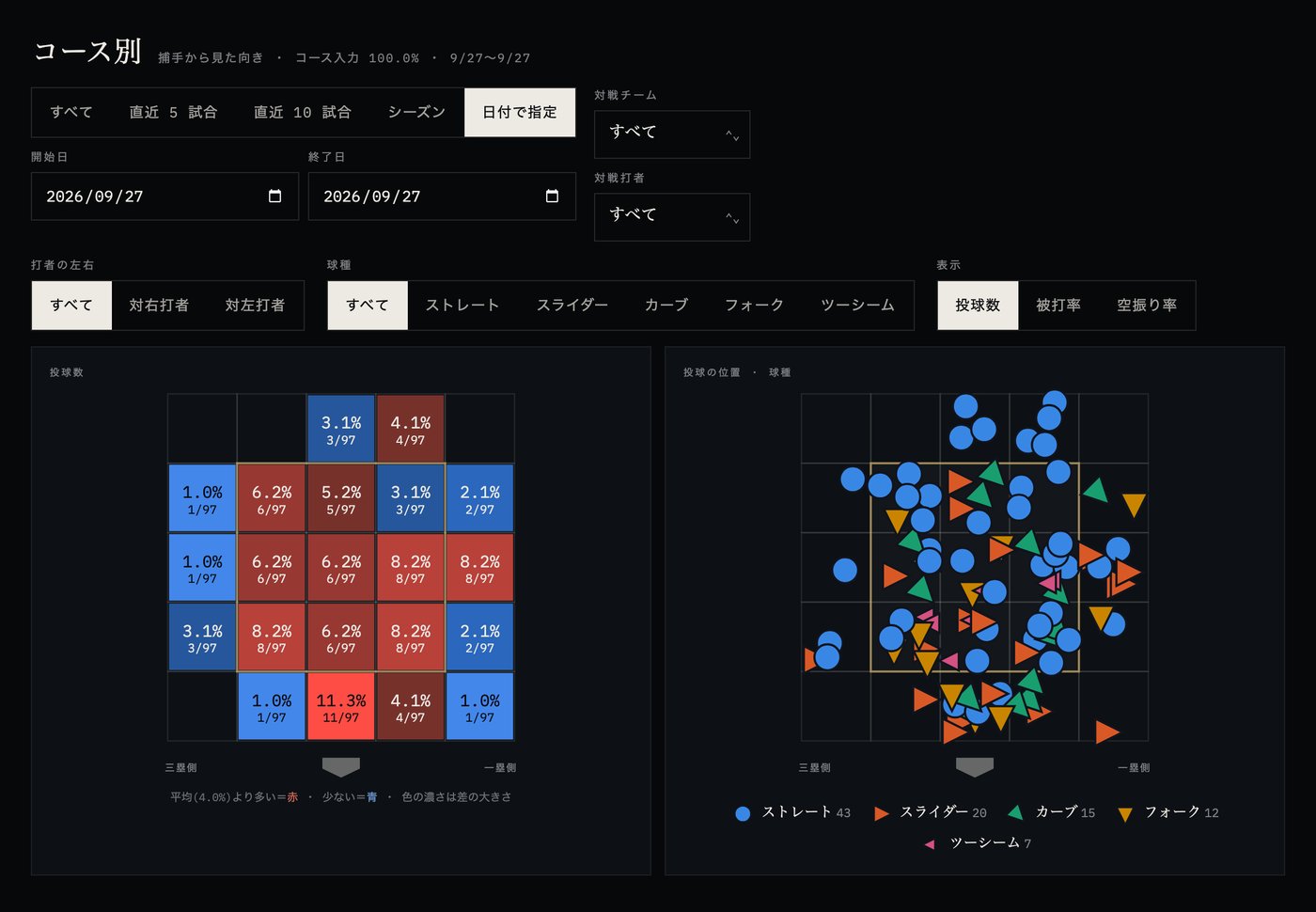Select すべて in 球種 filter
1316x912 pixels.
[x=368, y=306]
